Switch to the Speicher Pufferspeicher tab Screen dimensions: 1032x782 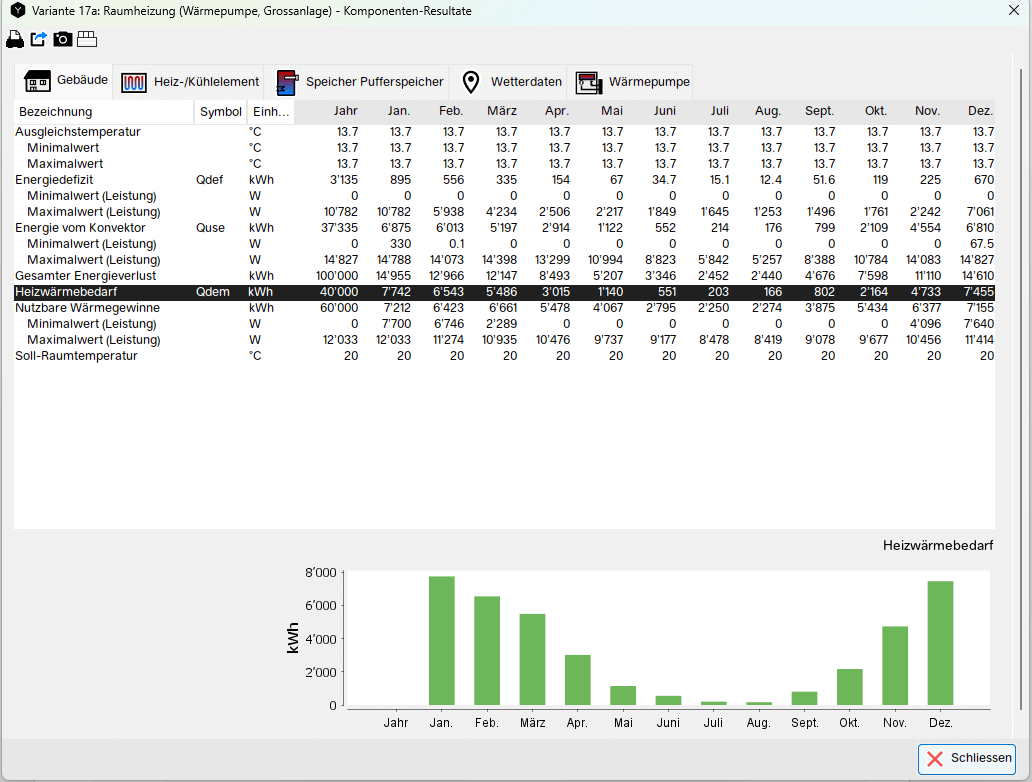coord(360,82)
